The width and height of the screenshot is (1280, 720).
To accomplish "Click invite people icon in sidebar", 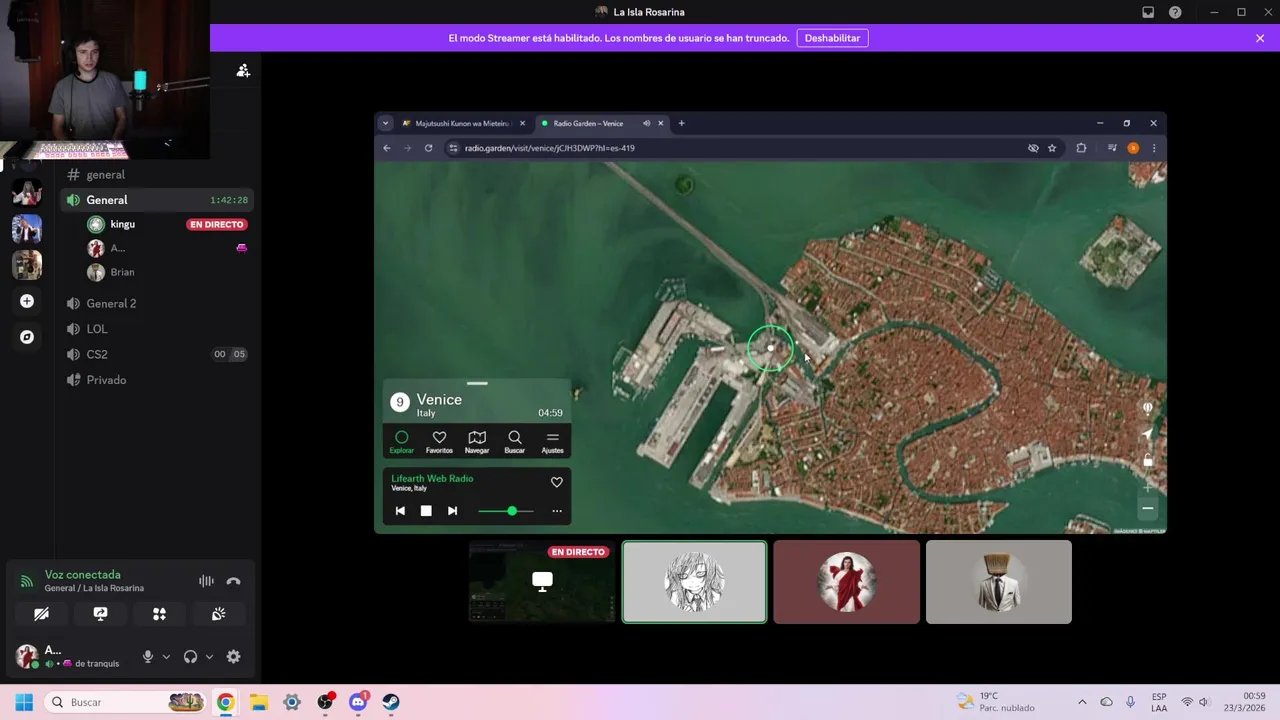I will (243, 70).
